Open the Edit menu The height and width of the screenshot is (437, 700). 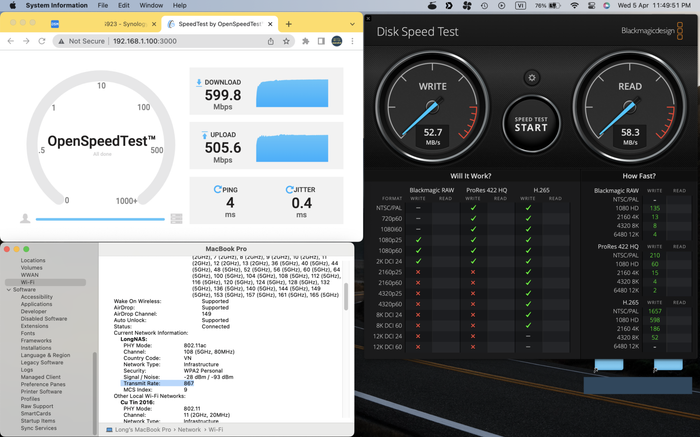click(124, 5)
